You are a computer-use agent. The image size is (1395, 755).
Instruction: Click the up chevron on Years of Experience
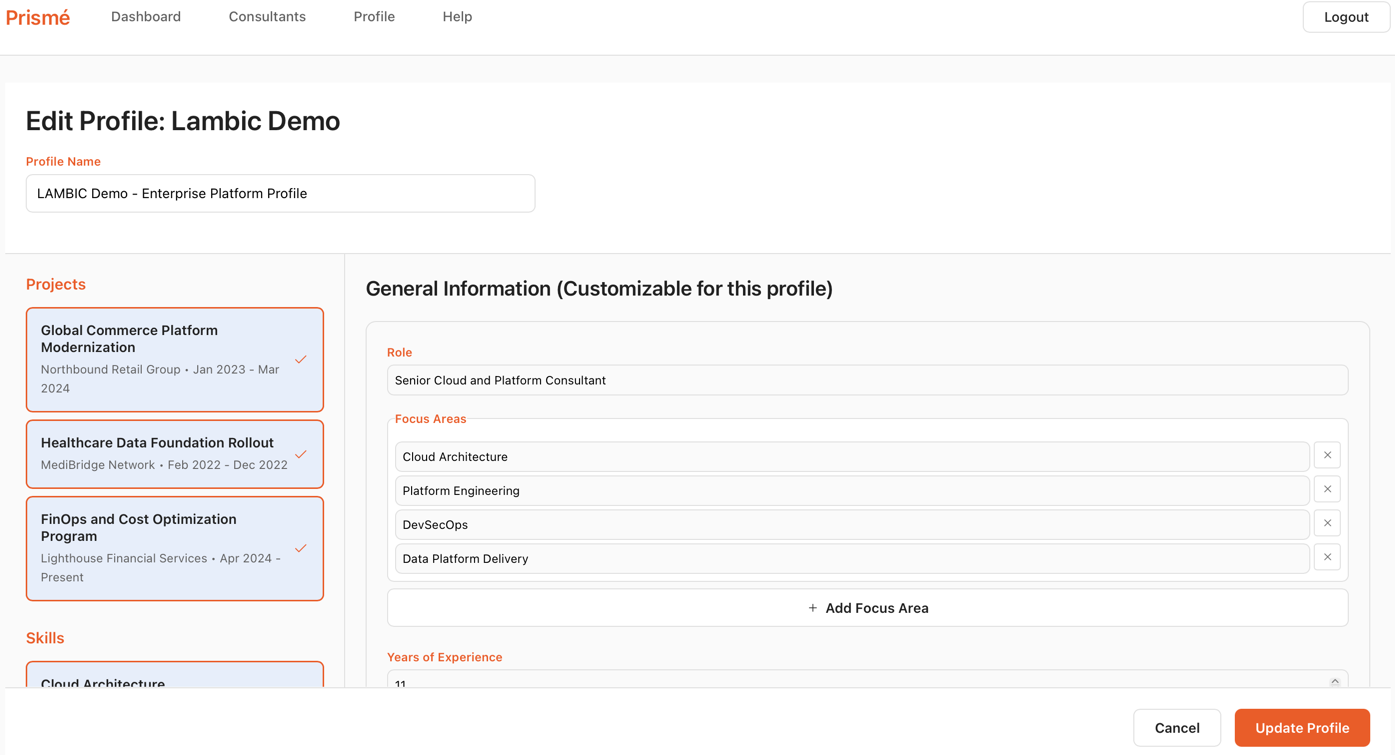(x=1334, y=680)
